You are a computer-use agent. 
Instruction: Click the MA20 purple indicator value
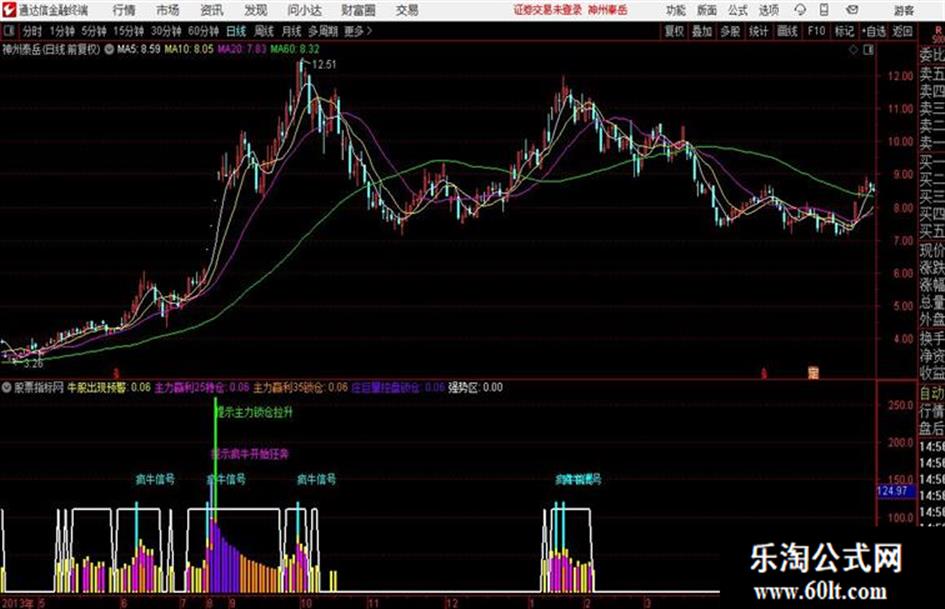[x=242, y=49]
